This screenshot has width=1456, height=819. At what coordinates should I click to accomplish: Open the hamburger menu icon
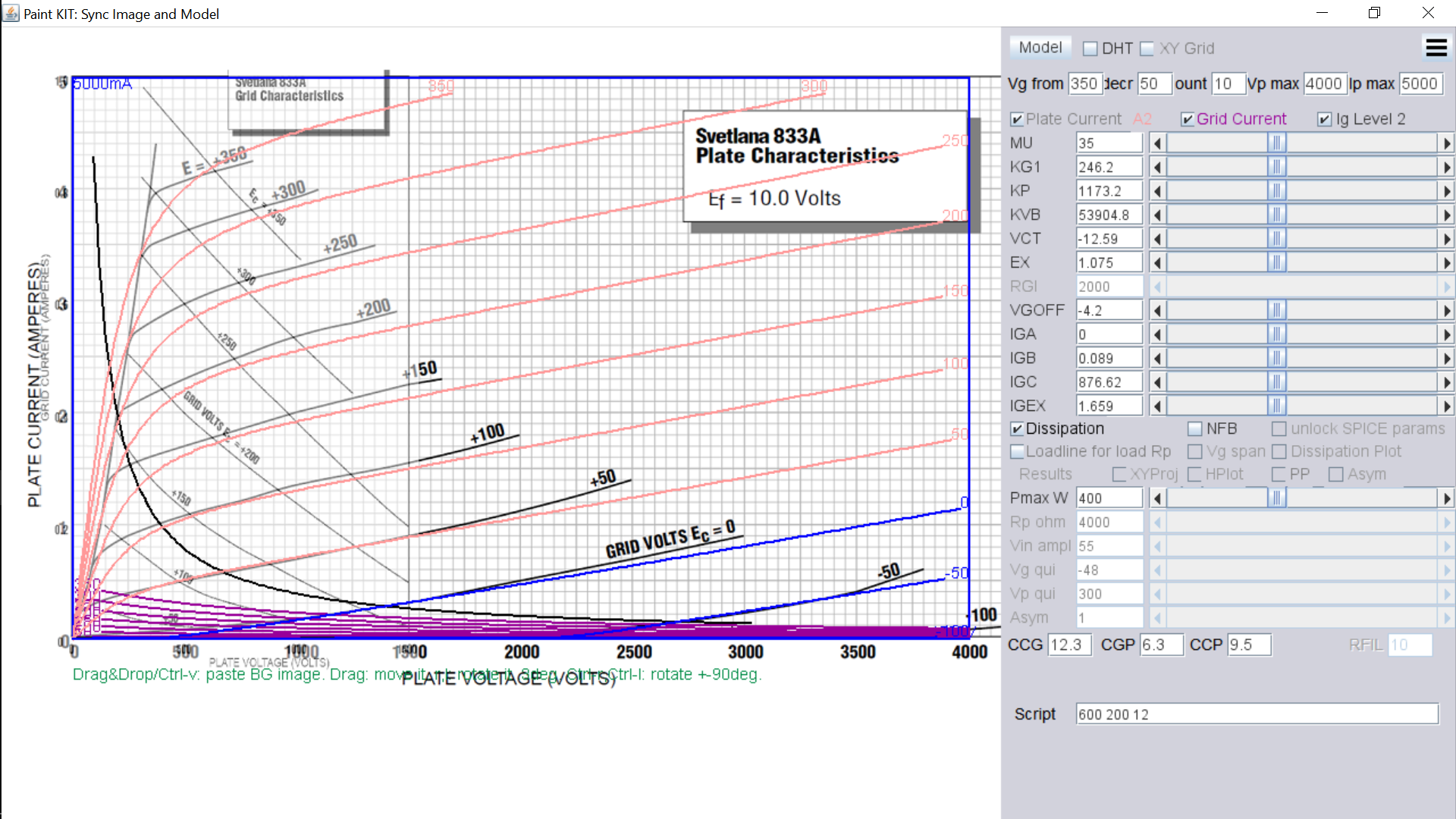click(x=1436, y=48)
